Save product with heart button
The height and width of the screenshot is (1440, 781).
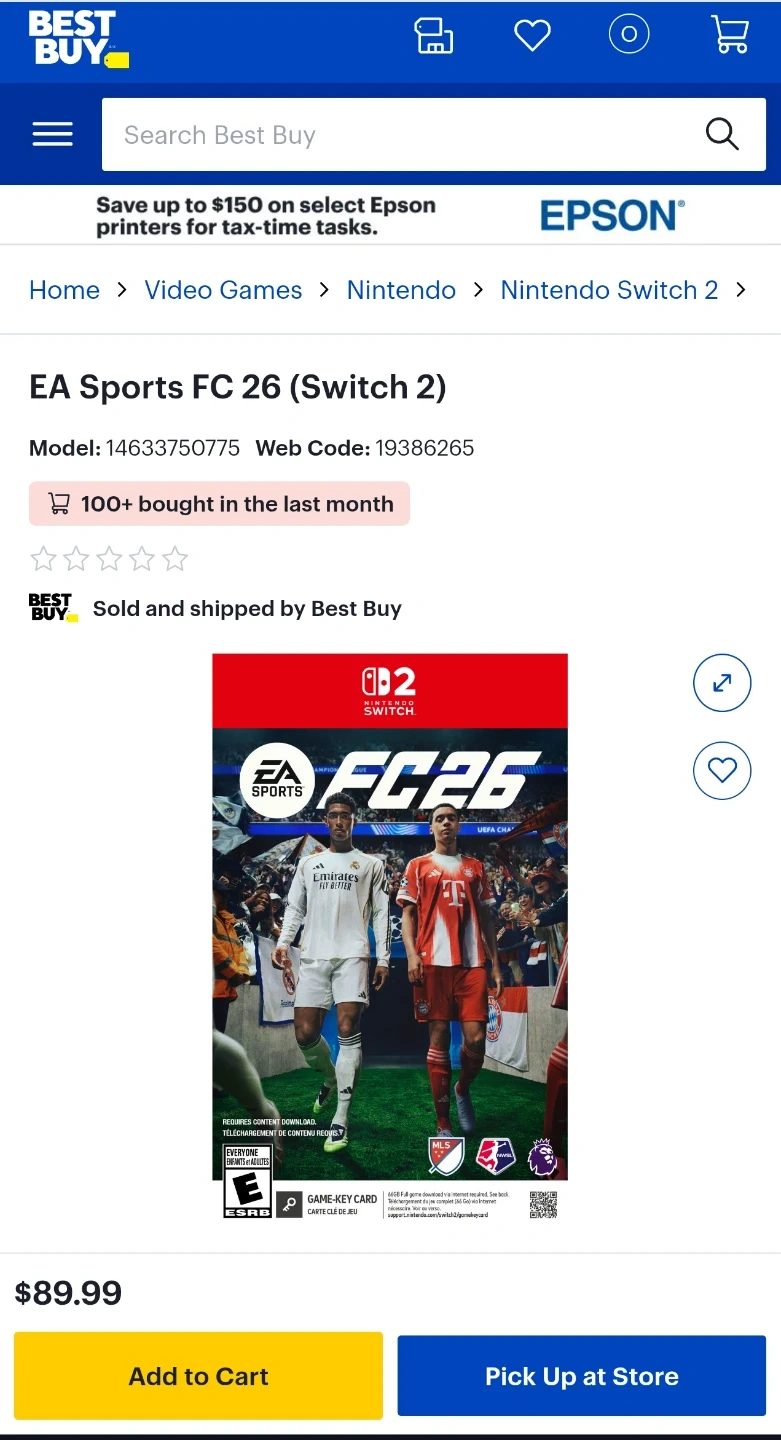tap(722, 770)
